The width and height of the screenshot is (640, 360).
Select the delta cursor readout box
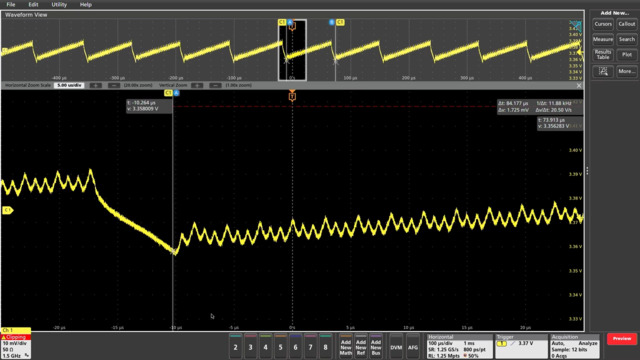pyautogui.click(x=539, y=107)
